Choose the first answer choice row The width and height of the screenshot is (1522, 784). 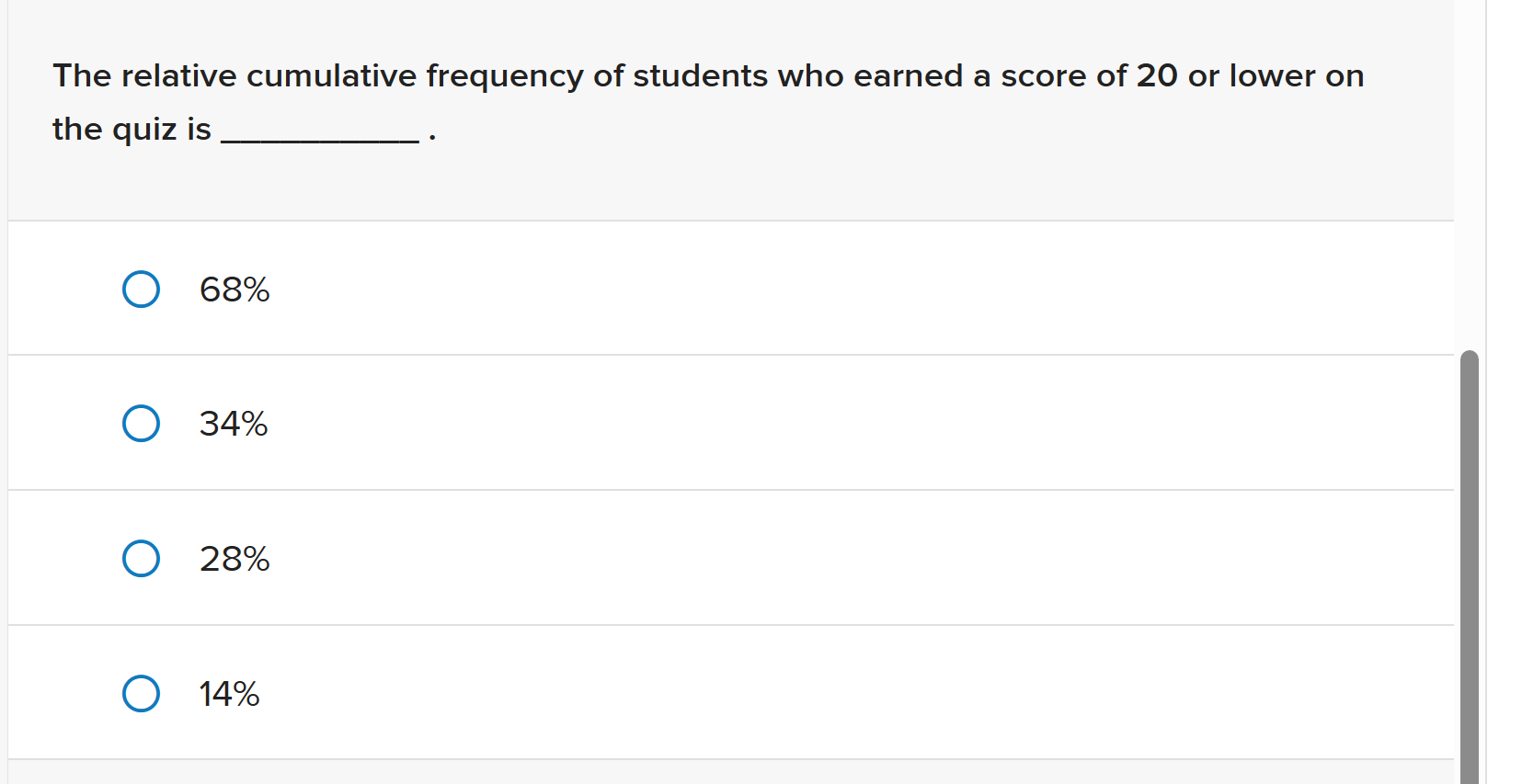pyautogui.click(x=644, y=288)
